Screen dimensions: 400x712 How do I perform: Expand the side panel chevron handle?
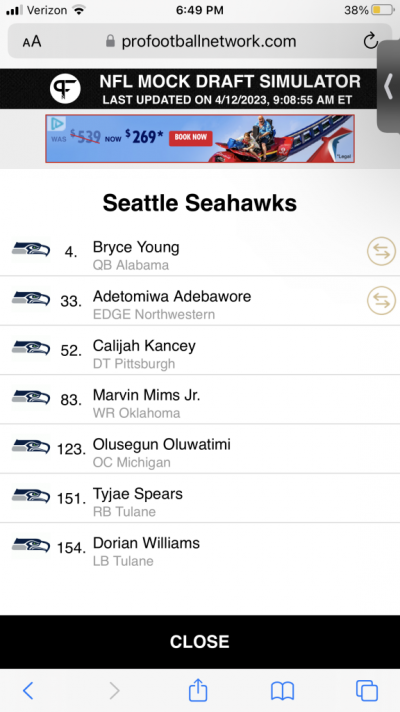(389, 86)
